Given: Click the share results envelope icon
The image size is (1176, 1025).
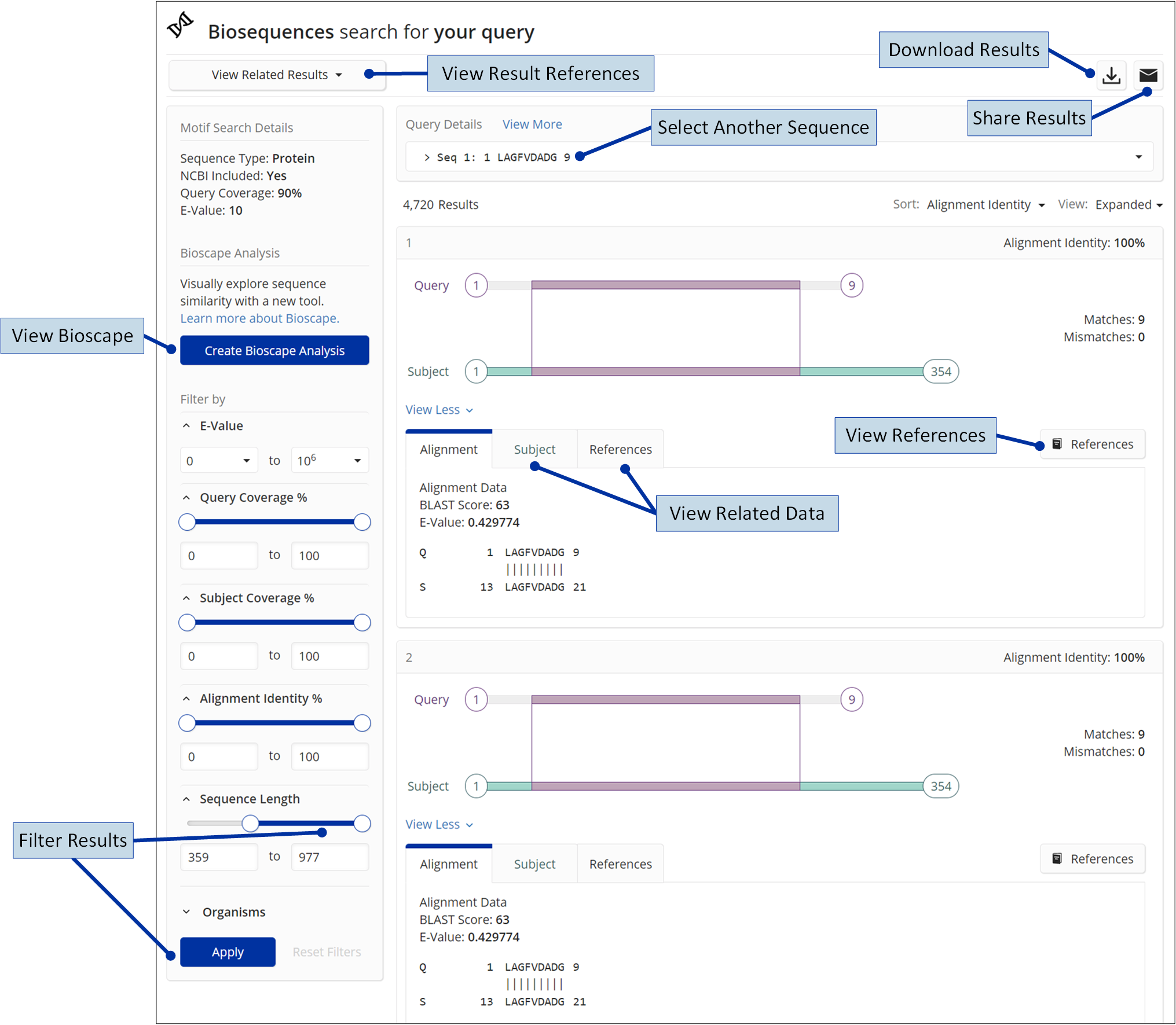Looking at the screenshot, I should (1148, 76).
